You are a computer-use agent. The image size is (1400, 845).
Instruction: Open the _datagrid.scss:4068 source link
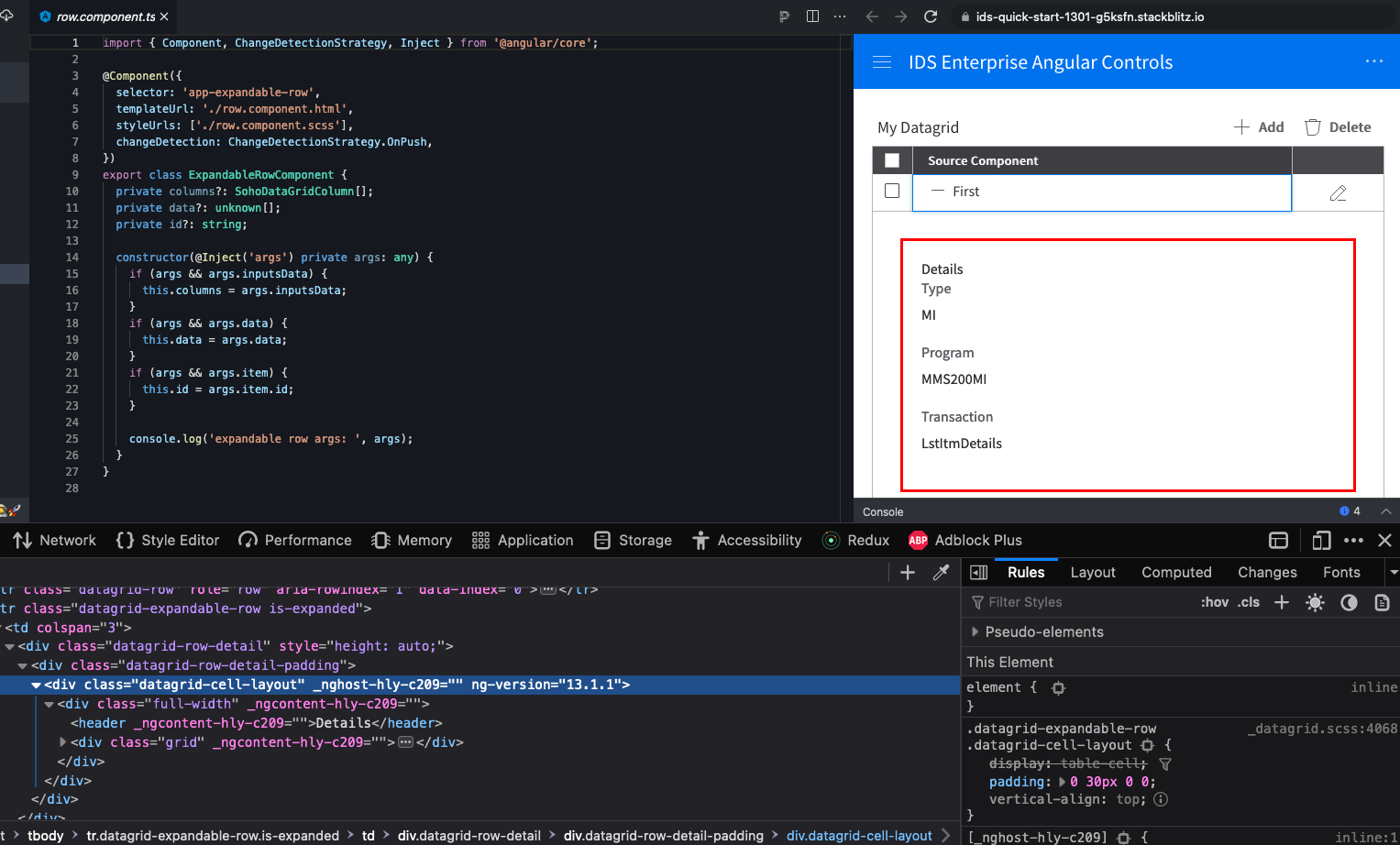[x=1322, y=729]
